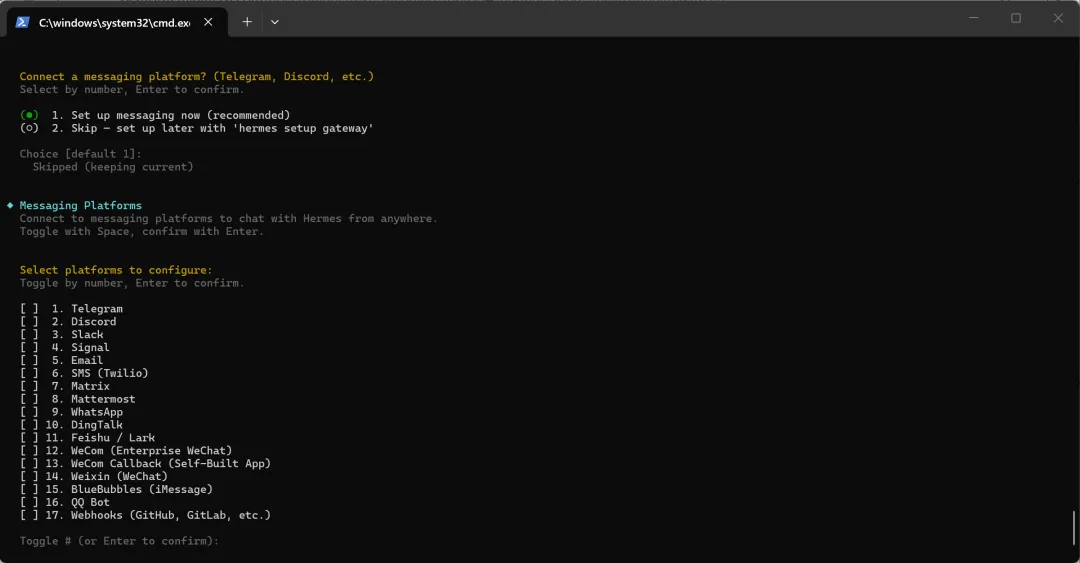
Task: Select 'Set up messaging now' radio option
Action: [x=29, y=115]
